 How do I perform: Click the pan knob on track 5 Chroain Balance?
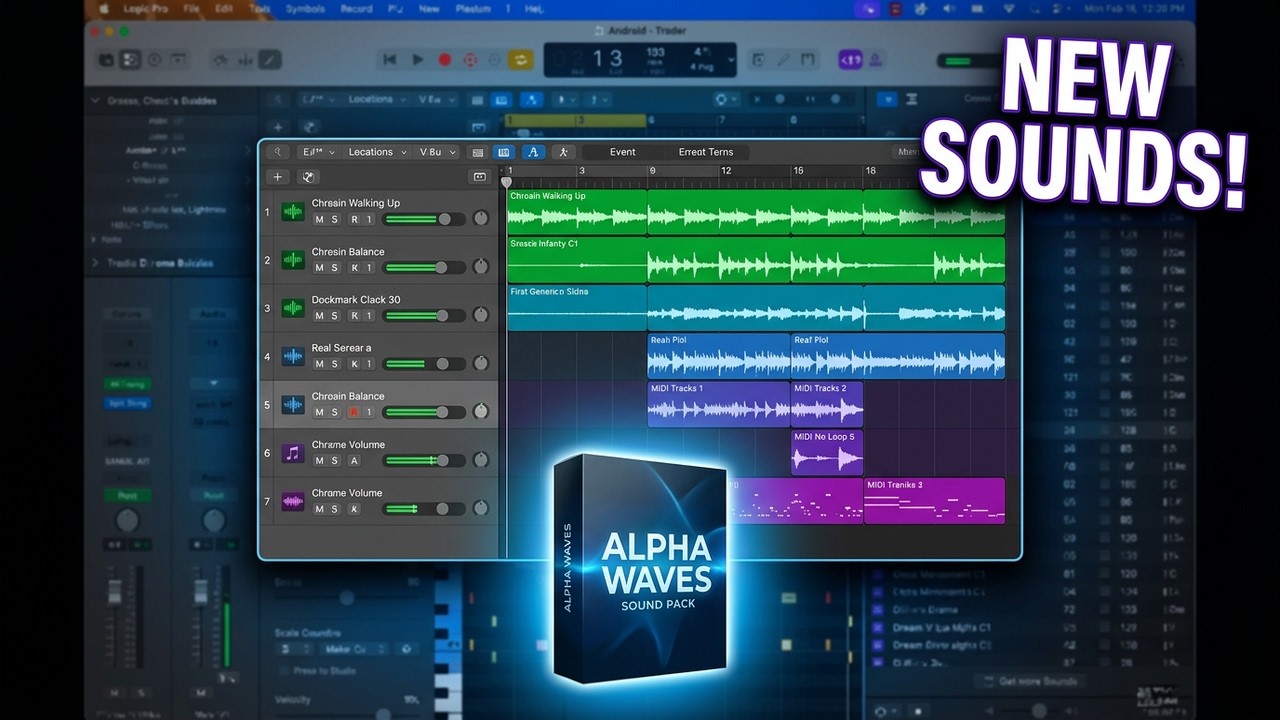[x=481, y=411]
